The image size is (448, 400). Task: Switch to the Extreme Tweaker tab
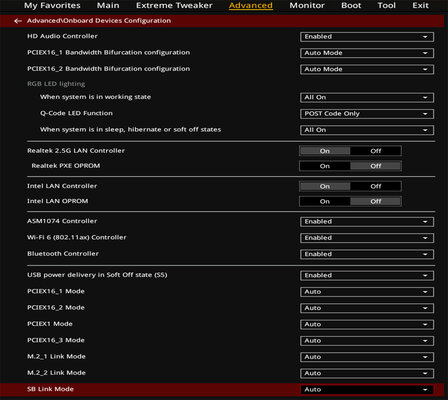pos(174,5)
